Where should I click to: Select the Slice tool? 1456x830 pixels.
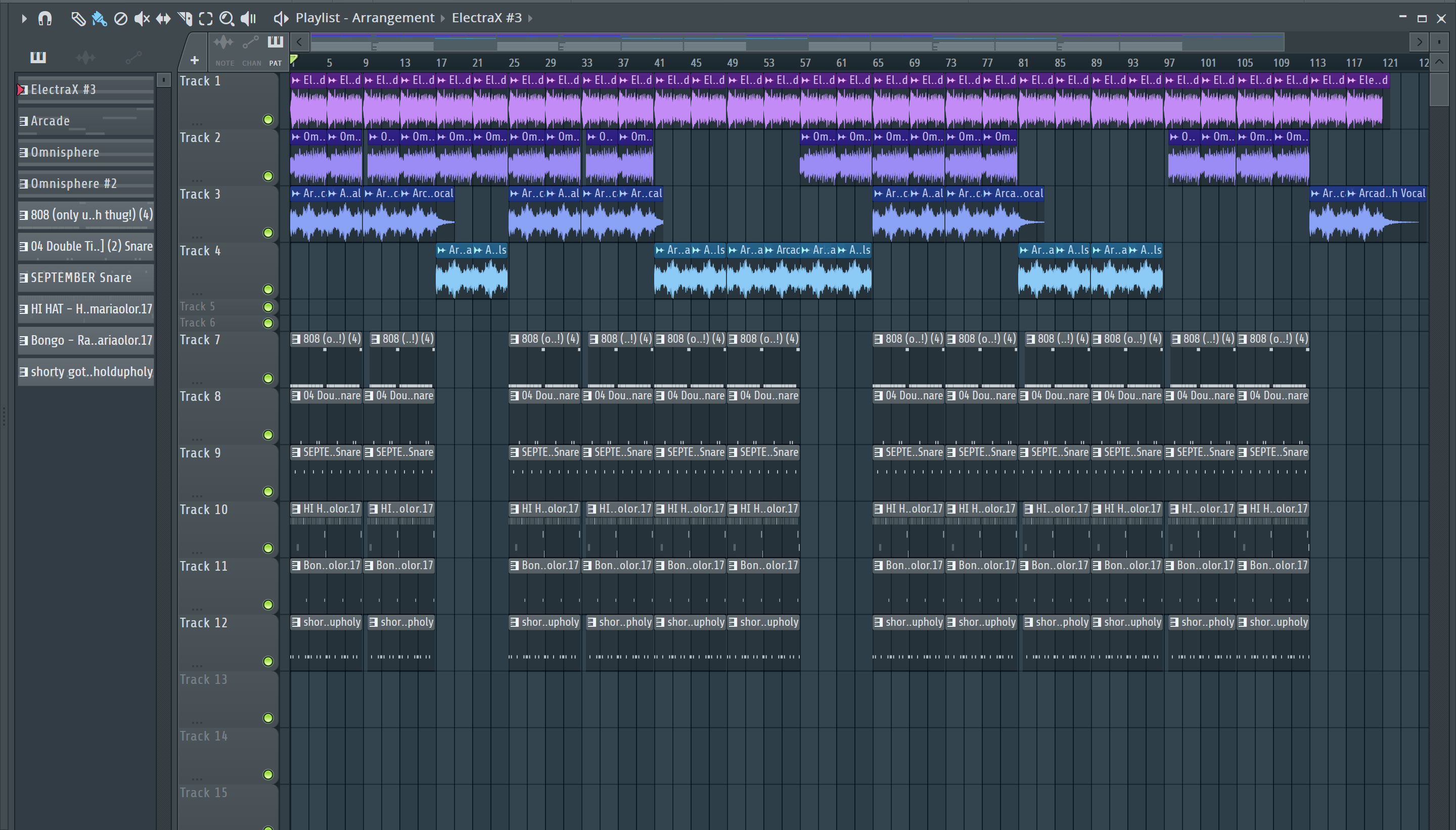tap(185, 18)
